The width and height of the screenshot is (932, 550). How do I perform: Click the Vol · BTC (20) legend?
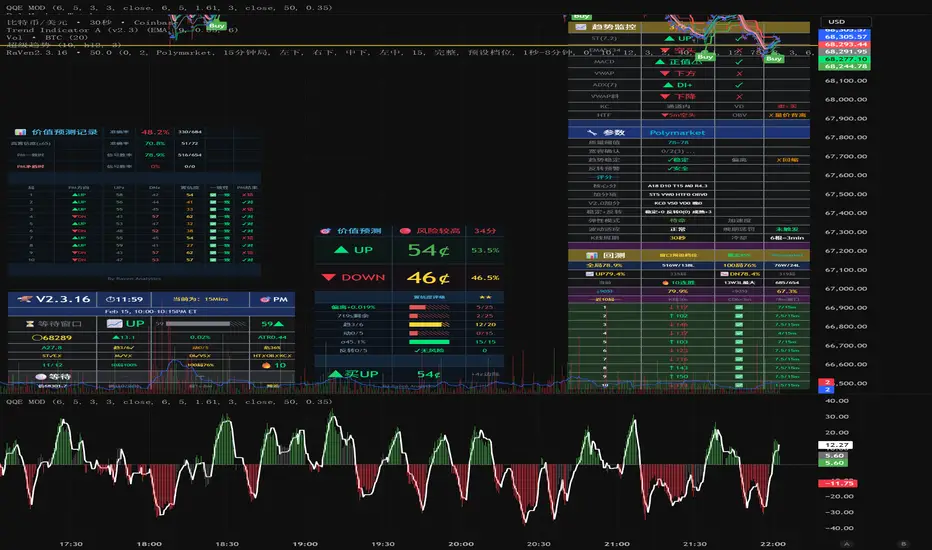tap(46, 37)
